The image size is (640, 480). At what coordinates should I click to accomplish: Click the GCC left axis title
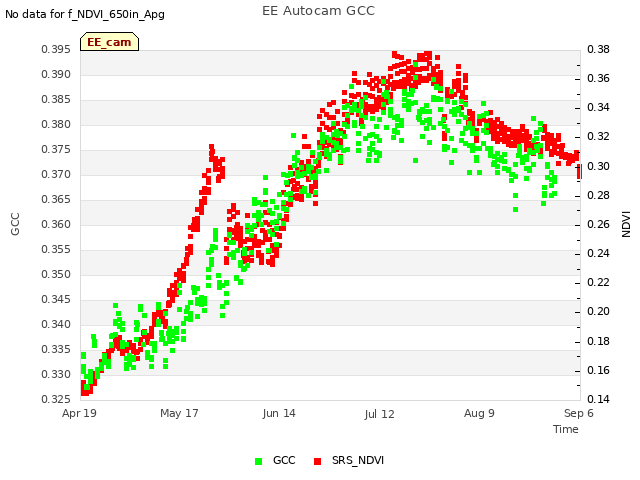15,224
